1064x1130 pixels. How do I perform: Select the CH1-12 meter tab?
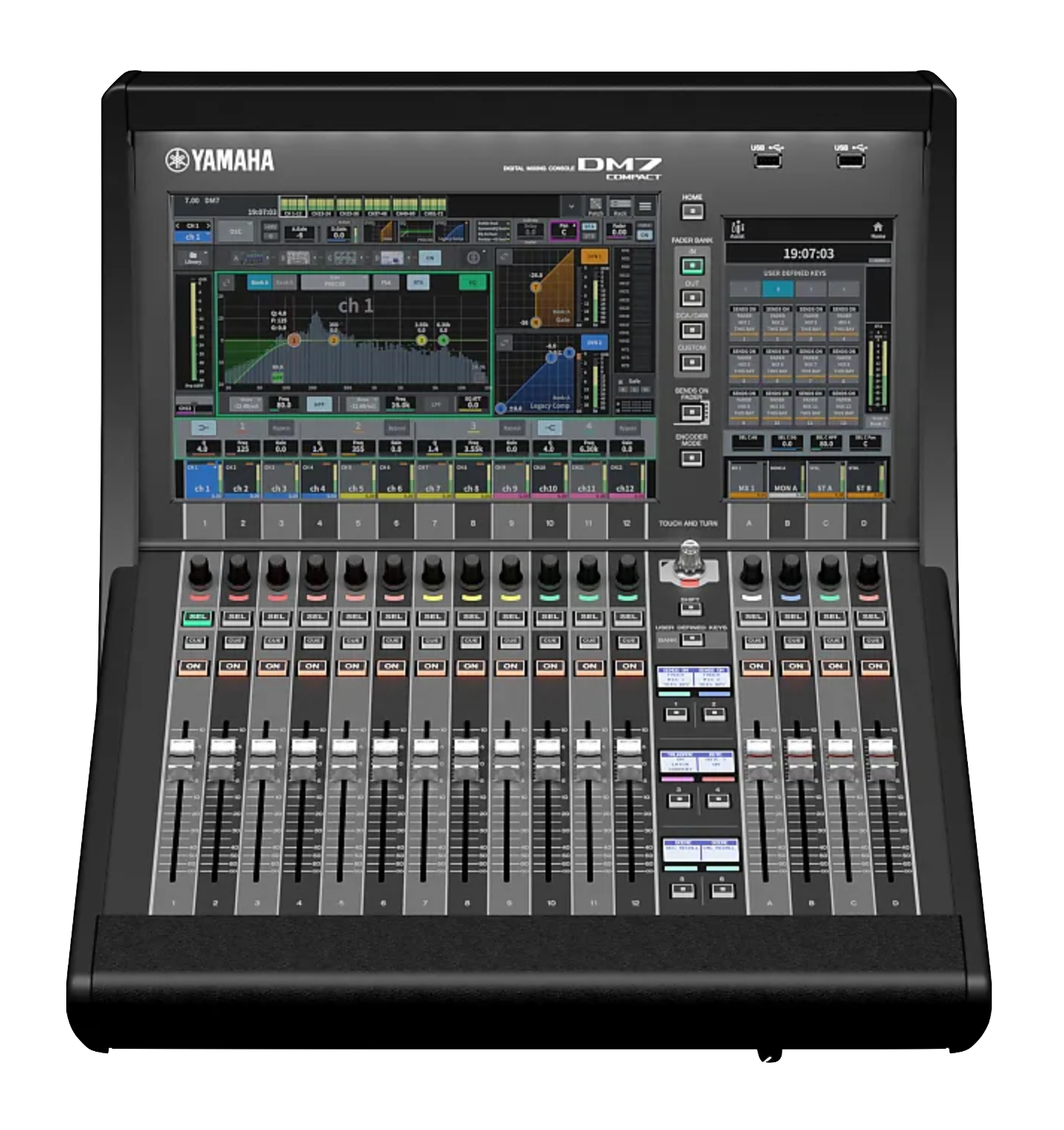tap(292, 206)
